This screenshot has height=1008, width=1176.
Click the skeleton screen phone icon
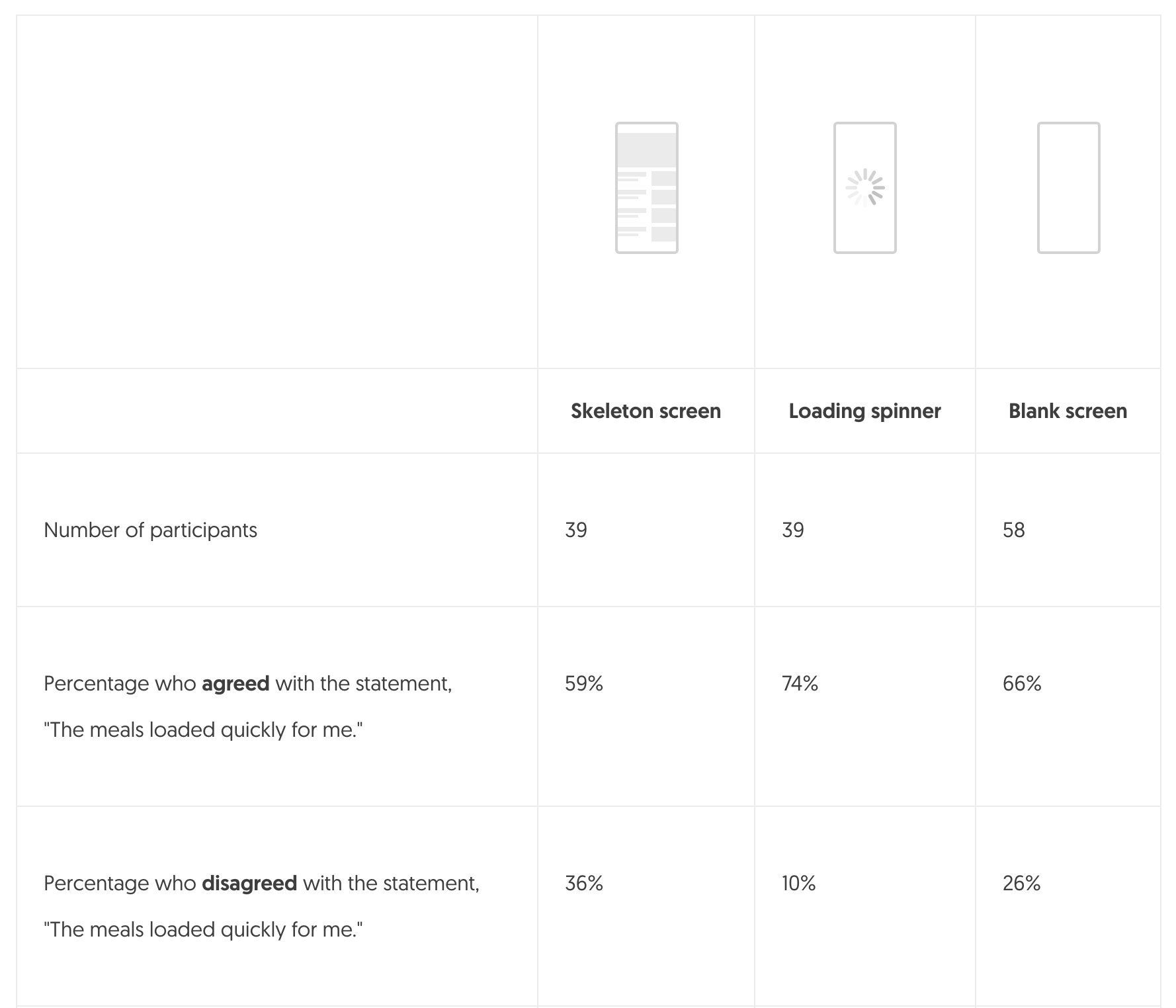[x=646, y=188]
